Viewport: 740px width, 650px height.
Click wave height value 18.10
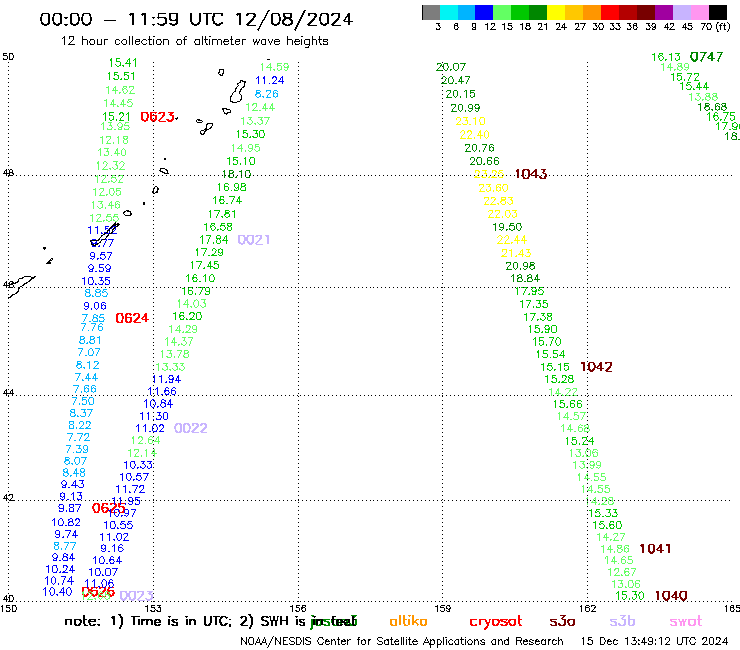[236, 174]
